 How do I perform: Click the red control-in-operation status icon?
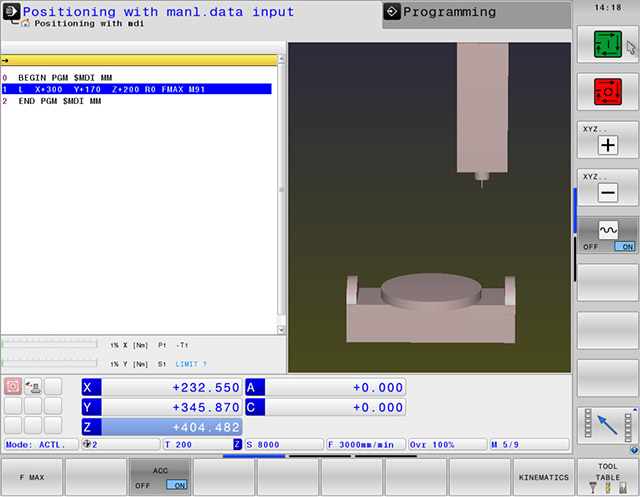pyautogui.click(x=13, y=386)
